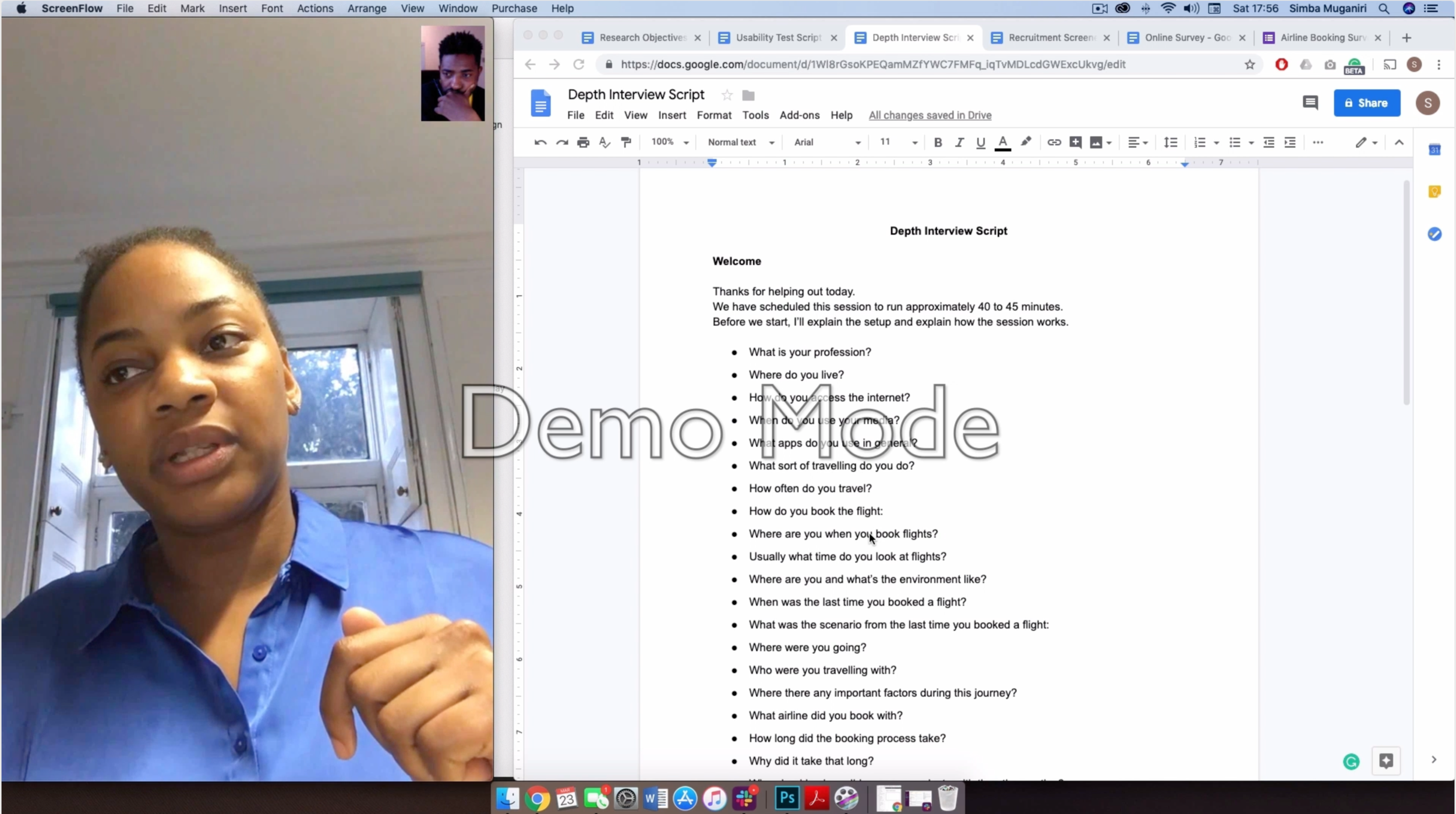Show more toolbar options (three dots)

(x=1318, y=142)
